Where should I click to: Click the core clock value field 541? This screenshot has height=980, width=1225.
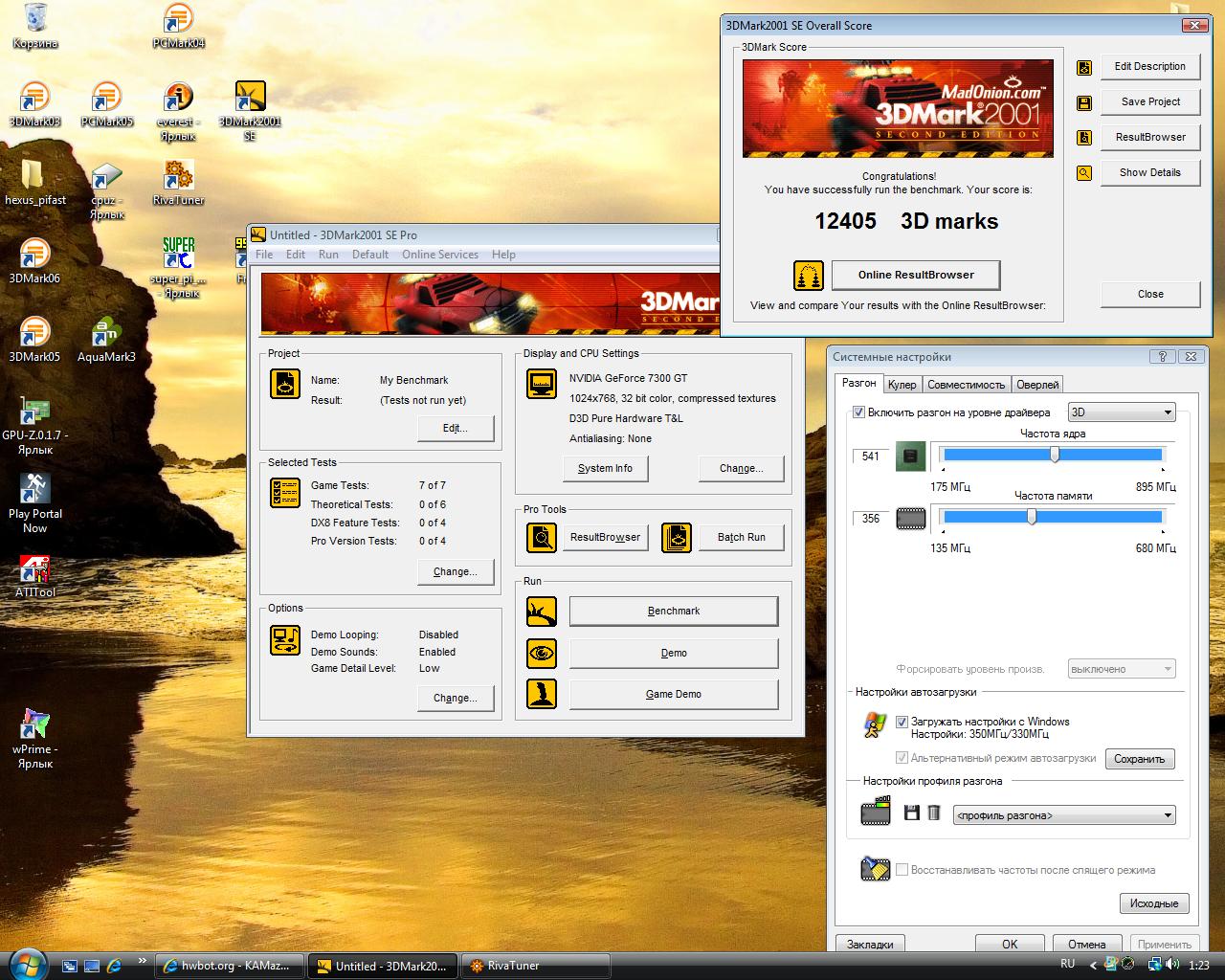pyautogui.click(x=871, y=457)
